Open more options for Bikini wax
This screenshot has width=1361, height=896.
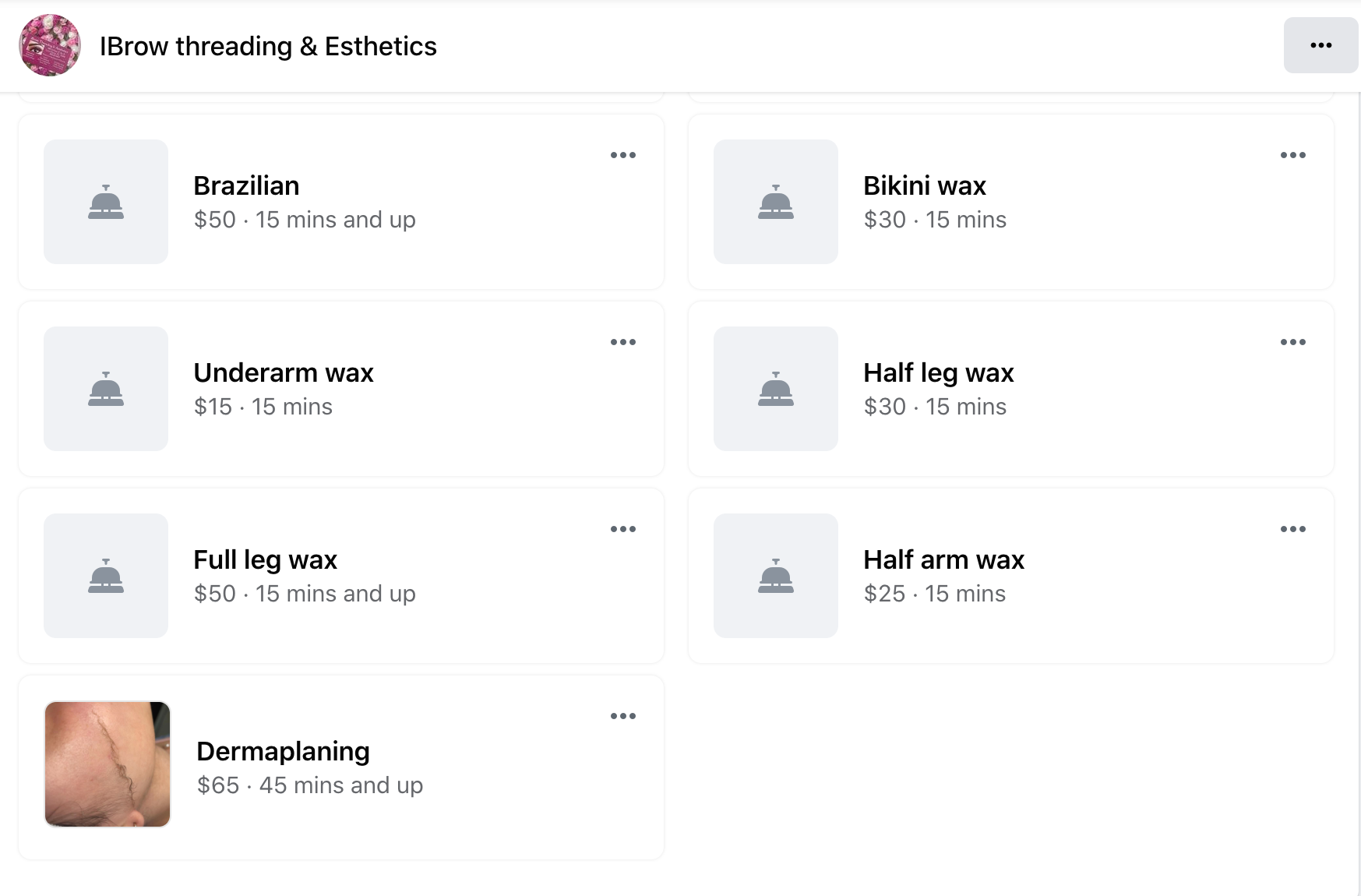(x=1292, y=155)
